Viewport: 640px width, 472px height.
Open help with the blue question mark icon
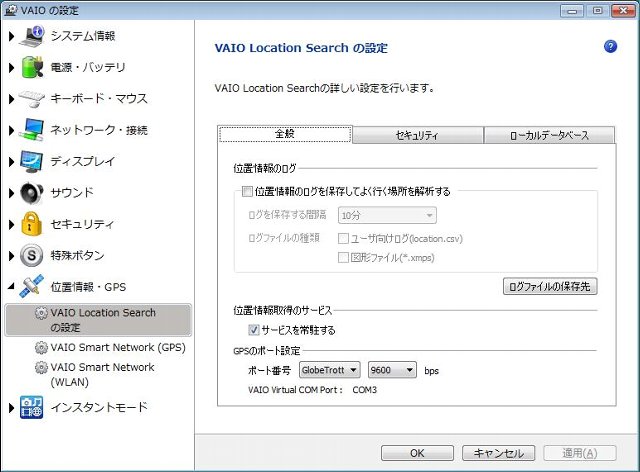[x=610, y=47]
